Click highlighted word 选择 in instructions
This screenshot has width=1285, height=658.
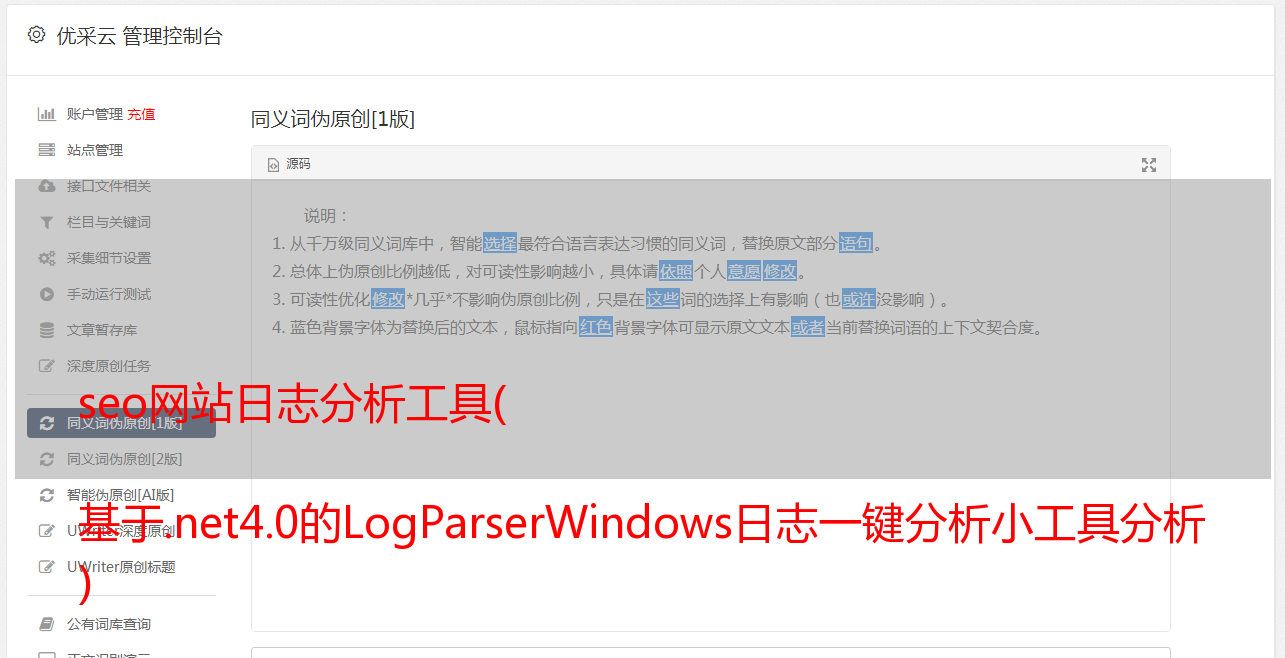click(x=500, y=243)
